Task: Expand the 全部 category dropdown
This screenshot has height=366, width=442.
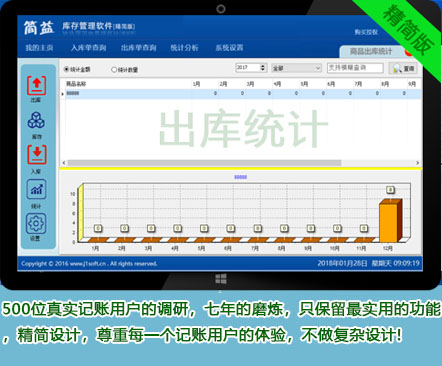Action: (x=318, y=68)
